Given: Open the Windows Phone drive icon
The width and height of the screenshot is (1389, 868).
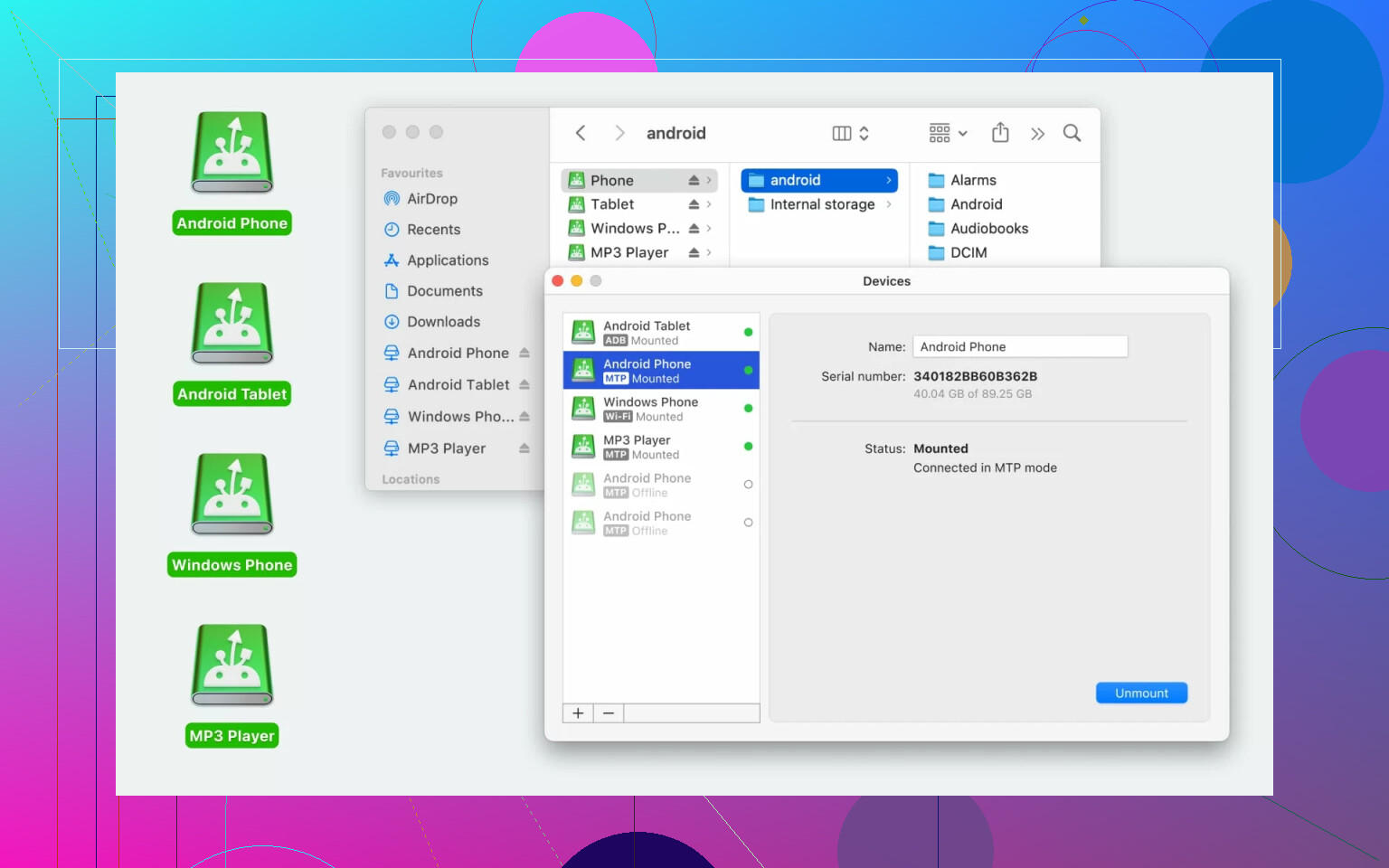Looking at the screenshot, I should pos(232,494).
